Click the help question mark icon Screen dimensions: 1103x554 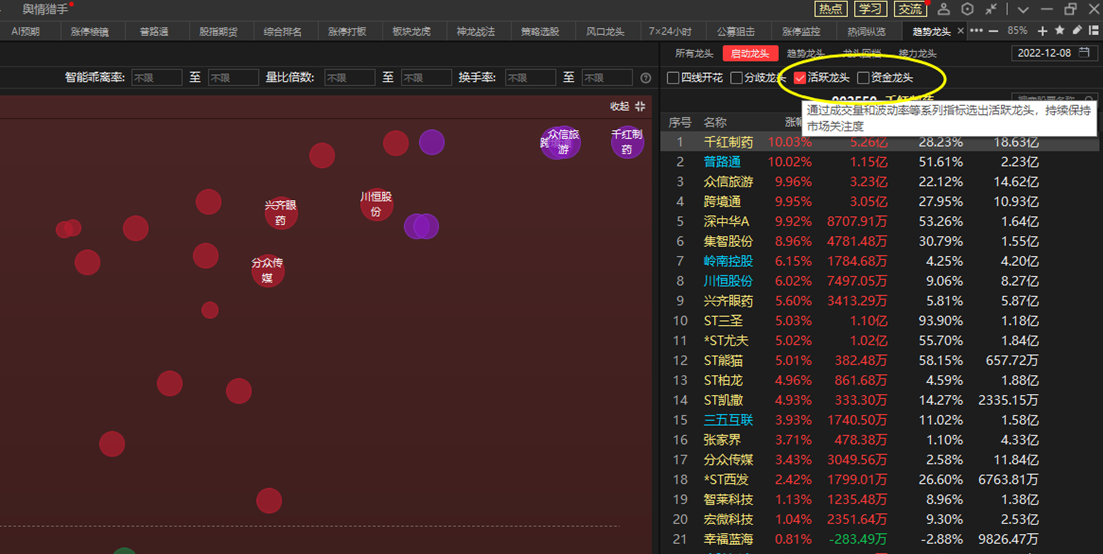click(x=646, y=78)
